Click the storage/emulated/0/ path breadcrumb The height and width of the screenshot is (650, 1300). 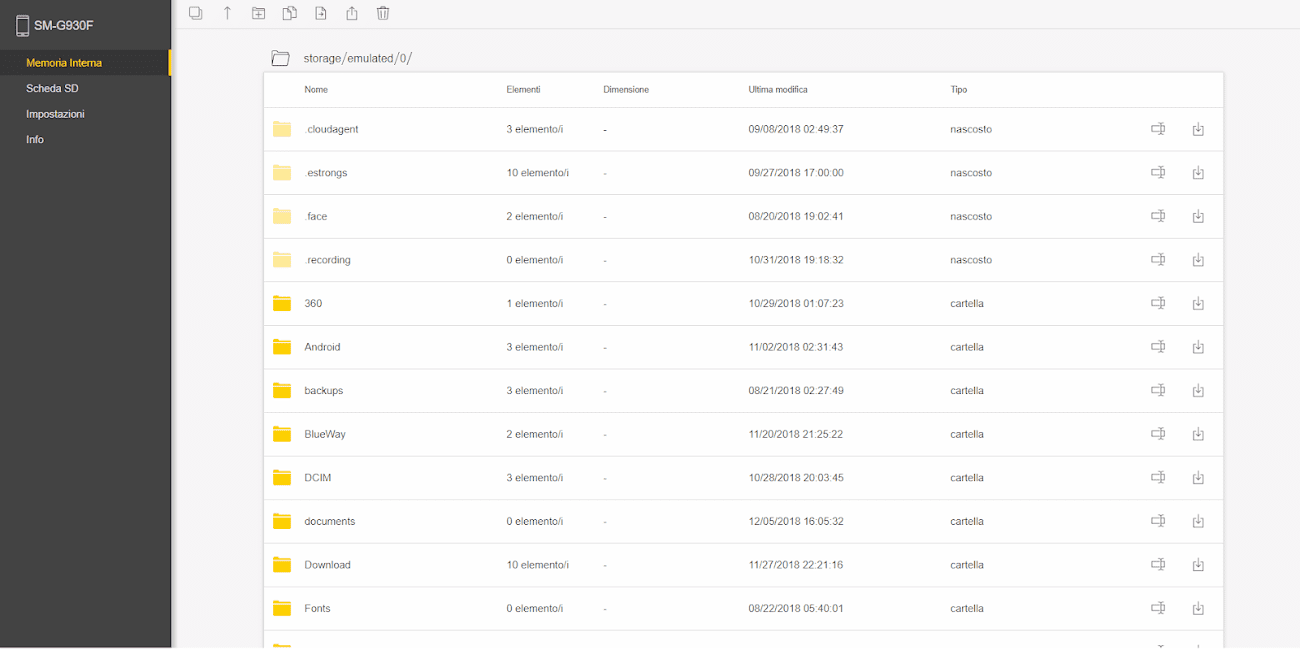358,58
